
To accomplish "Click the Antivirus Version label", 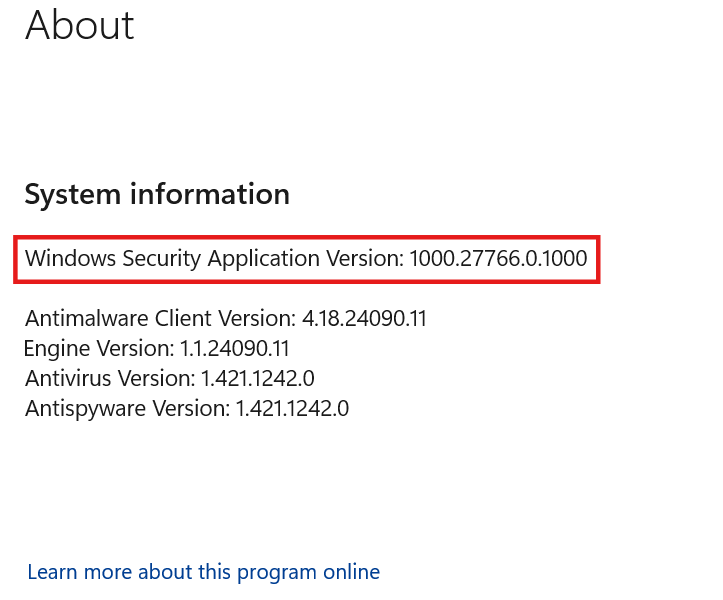I will point(110,378).
